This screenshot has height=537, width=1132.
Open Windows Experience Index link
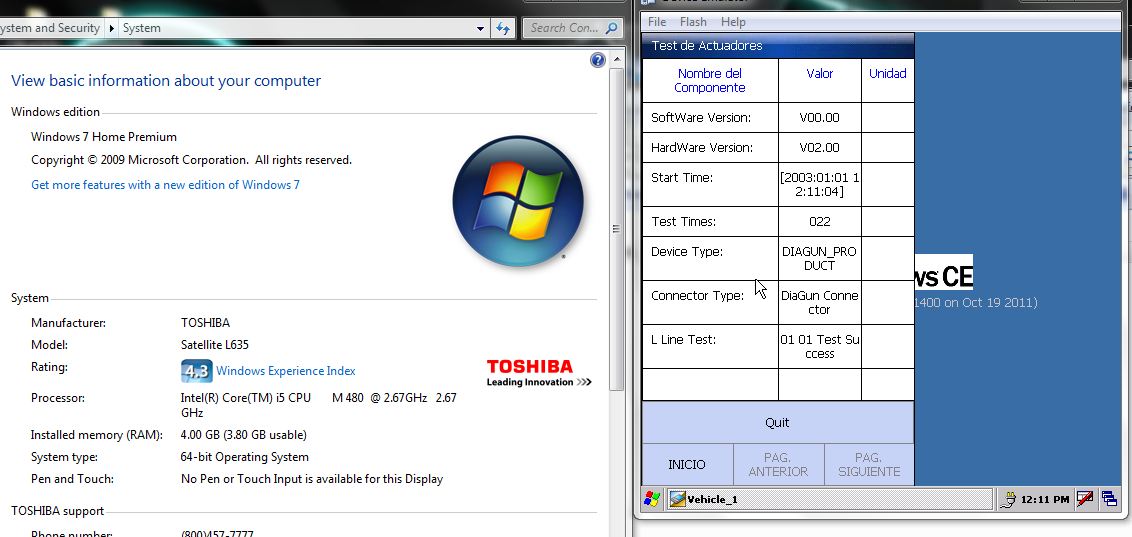pyautogui.click(x=285, y=371)
